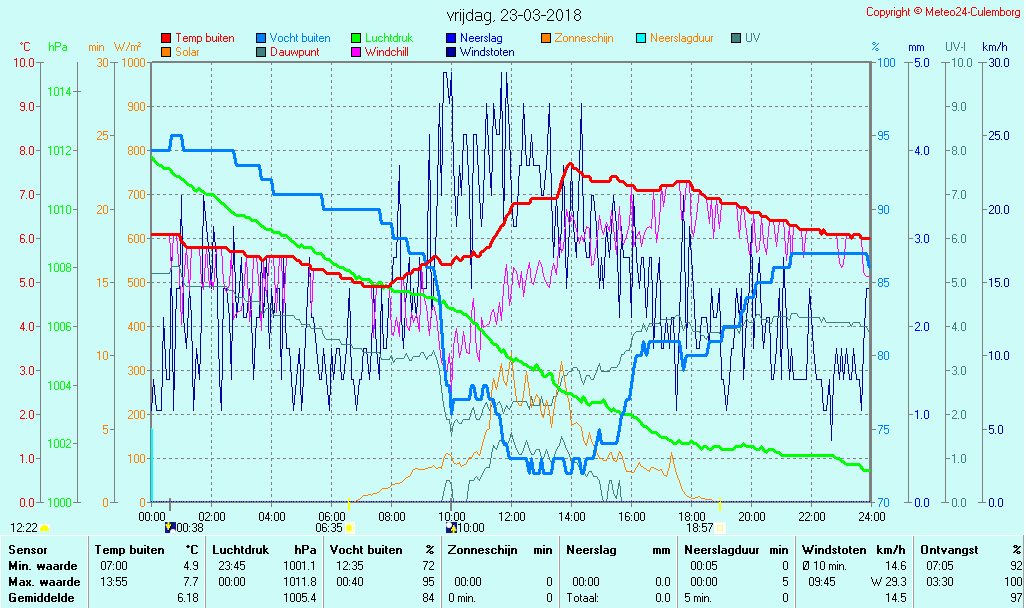Click the Neerslag legend label
This screenshot has width=1026, height=608.
pyautogui.click(x=480, y=38)
